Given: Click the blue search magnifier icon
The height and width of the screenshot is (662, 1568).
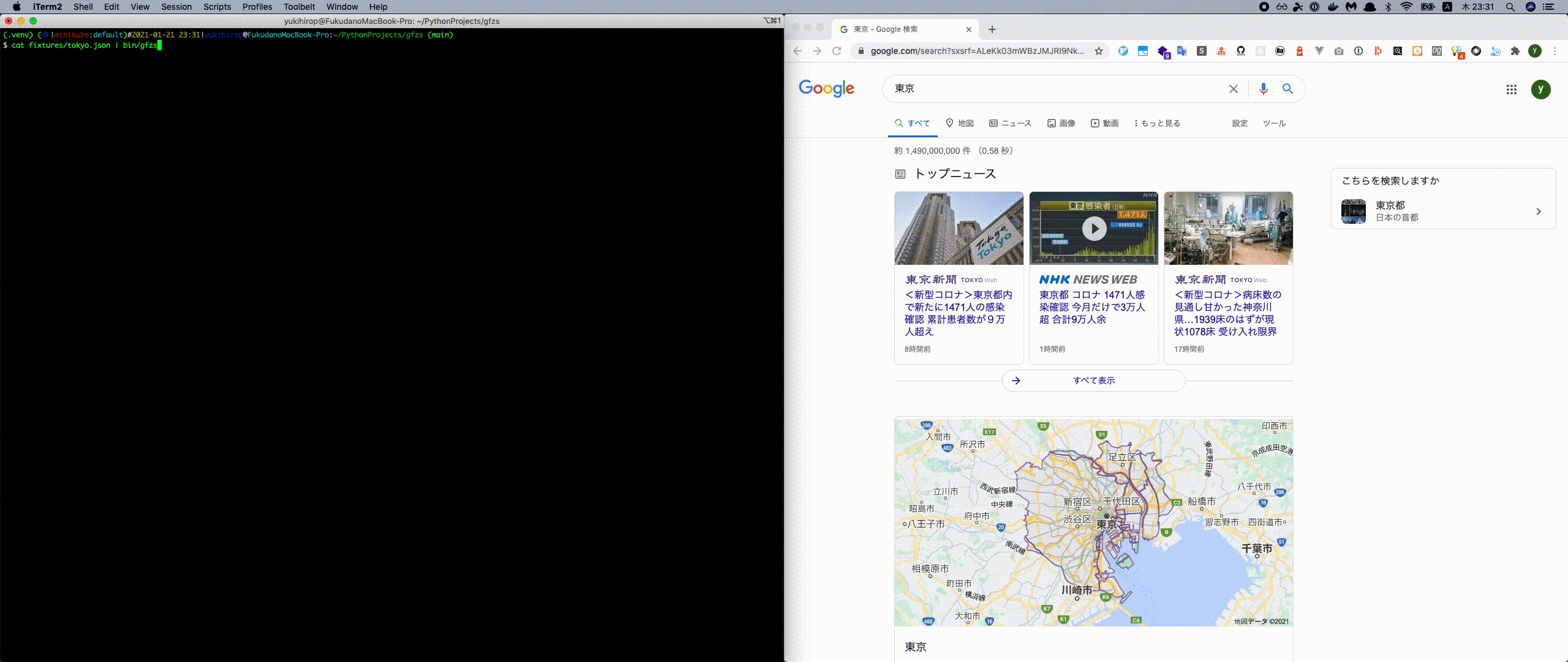Looking at the screenshot, I should click(x=1287, y=89).
